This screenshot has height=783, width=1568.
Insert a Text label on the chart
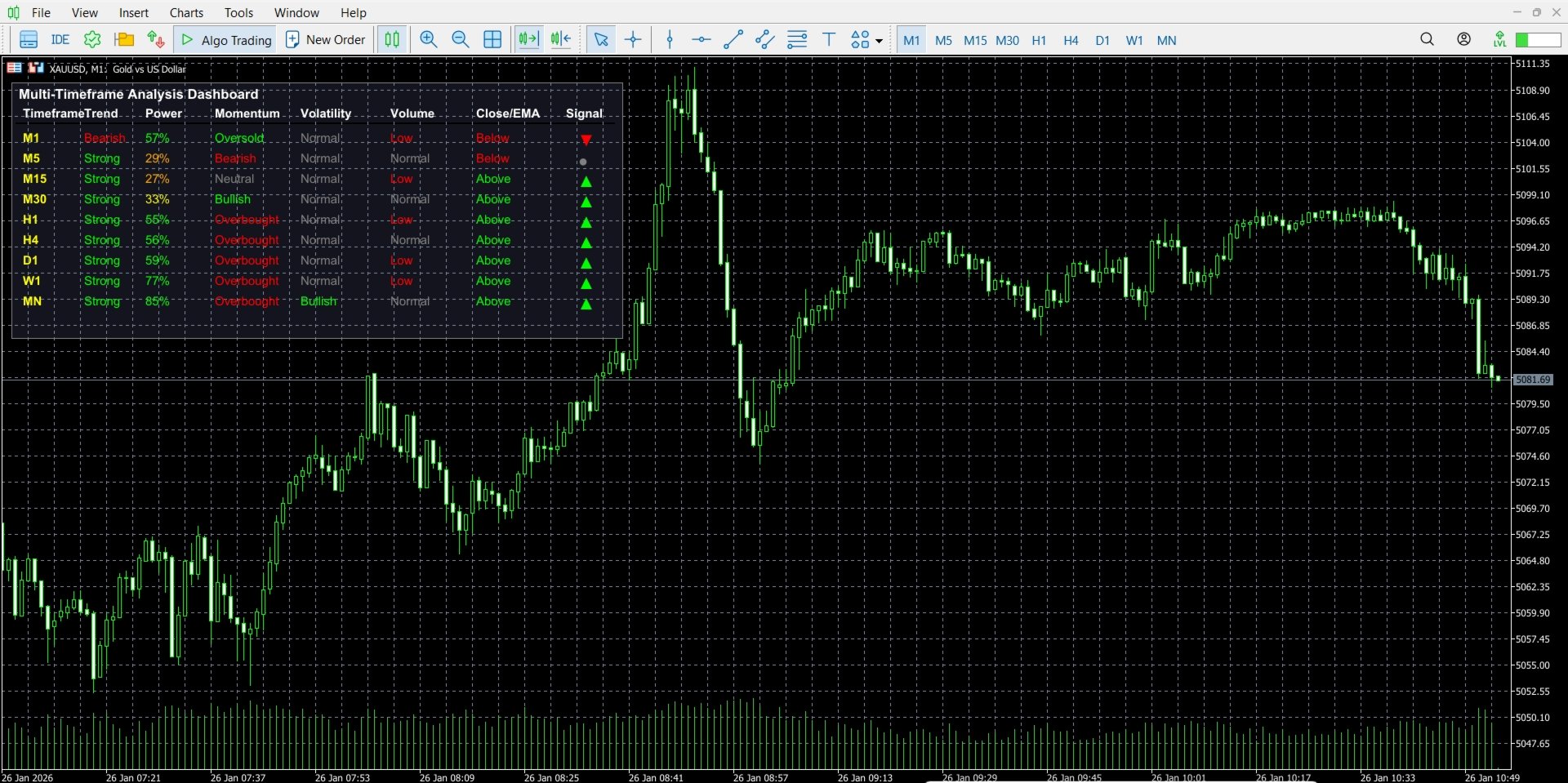point(829,39)
